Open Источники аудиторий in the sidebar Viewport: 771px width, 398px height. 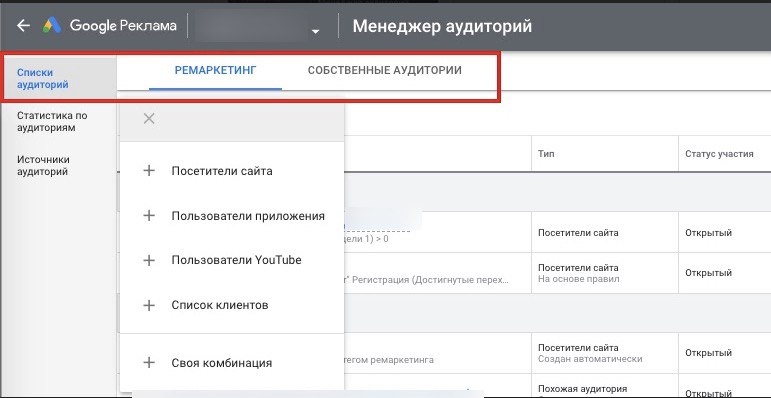(x=43, y=166)
